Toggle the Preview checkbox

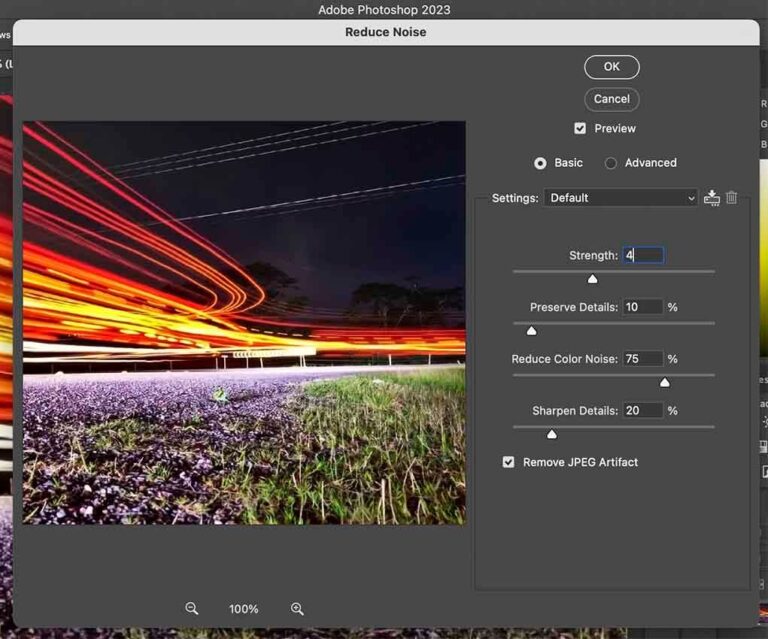[580, 128]
